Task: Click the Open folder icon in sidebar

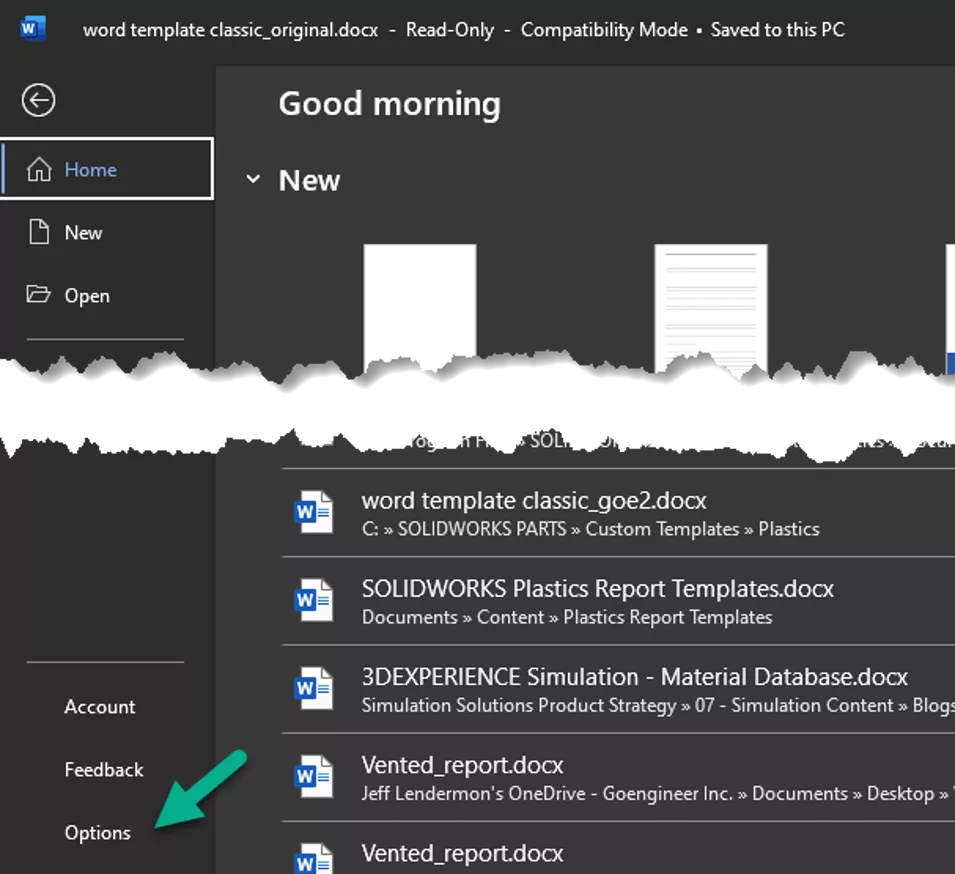Action: 38,294
